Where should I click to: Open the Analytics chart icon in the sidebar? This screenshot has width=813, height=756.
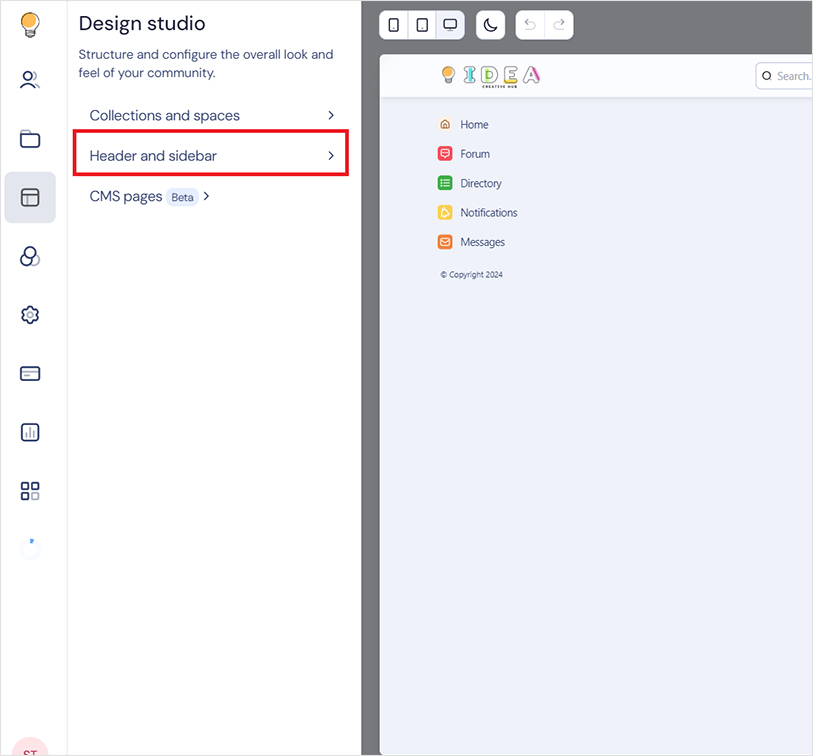tap(29, 432)
